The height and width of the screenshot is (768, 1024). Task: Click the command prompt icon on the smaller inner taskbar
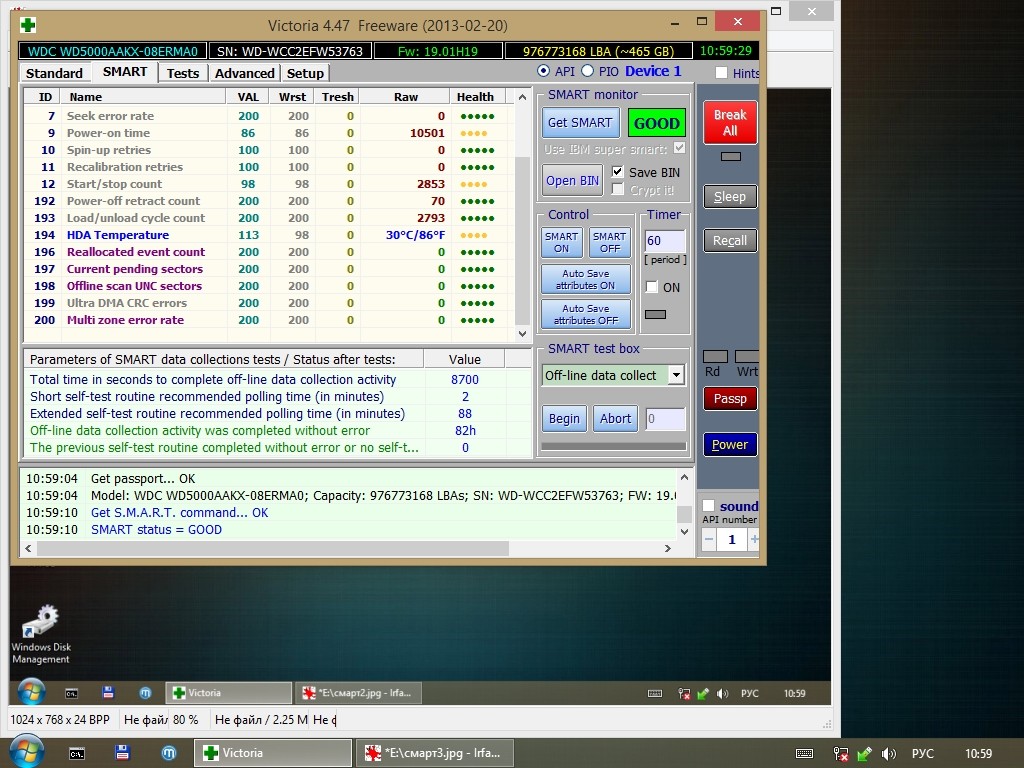(71, 694)
